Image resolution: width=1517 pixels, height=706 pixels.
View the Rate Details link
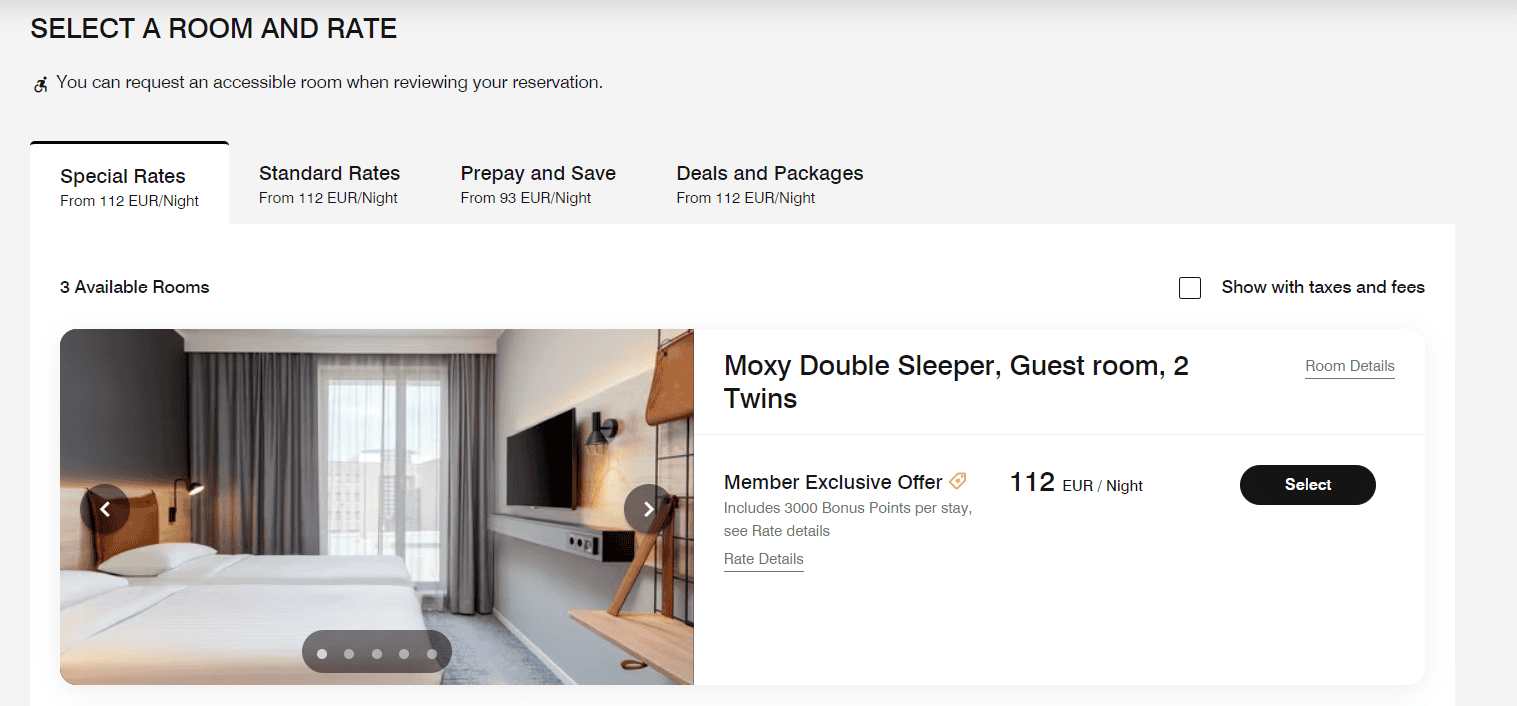tap(763, 559)
